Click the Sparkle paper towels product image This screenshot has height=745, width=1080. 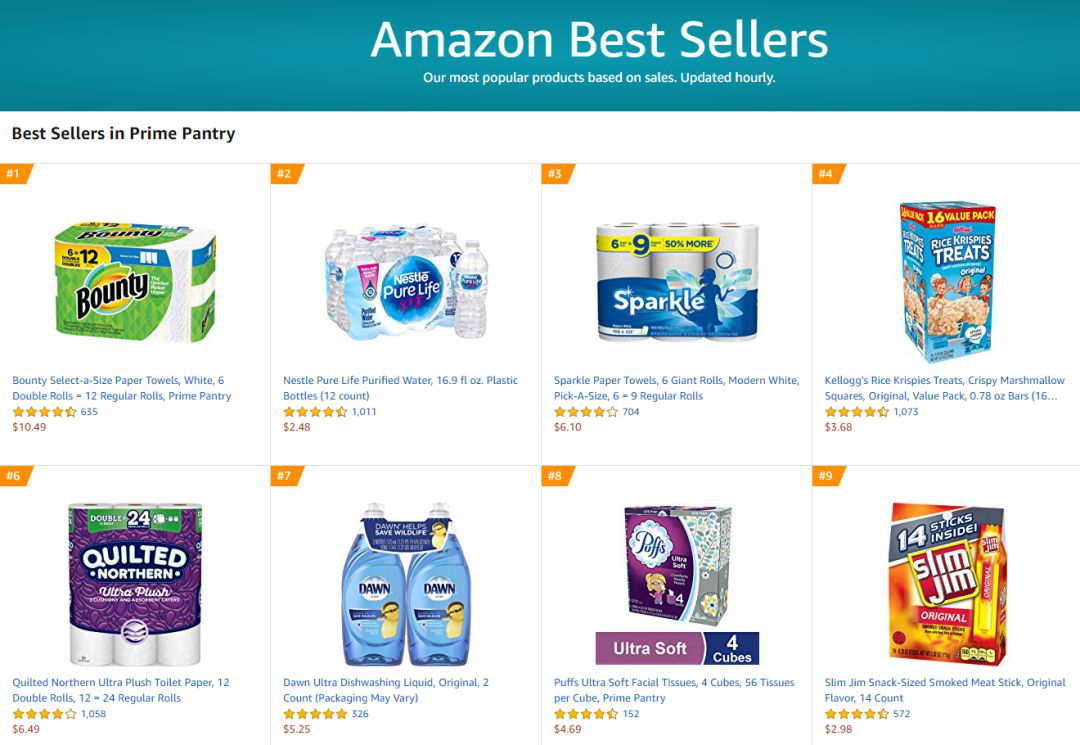tap(677, 282)
